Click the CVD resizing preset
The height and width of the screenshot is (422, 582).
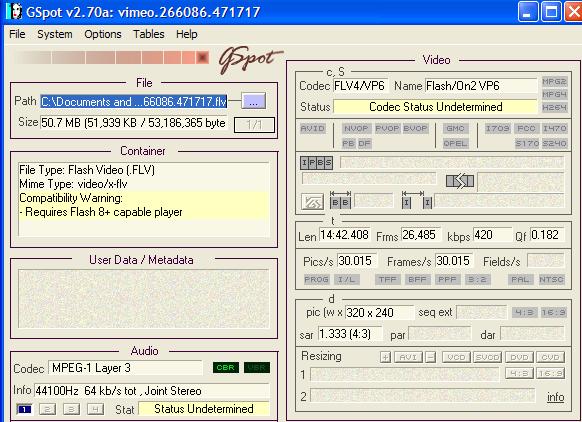[550, 357]
